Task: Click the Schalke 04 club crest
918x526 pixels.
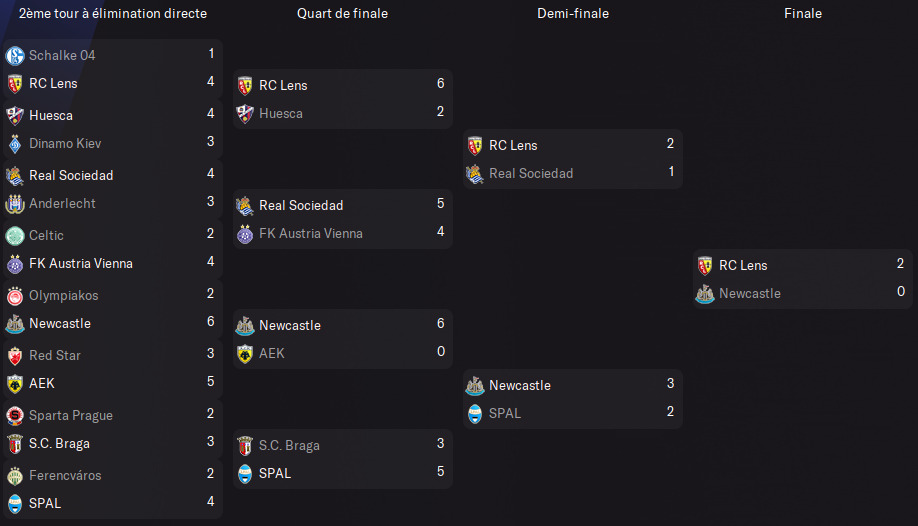Action: 15,56
